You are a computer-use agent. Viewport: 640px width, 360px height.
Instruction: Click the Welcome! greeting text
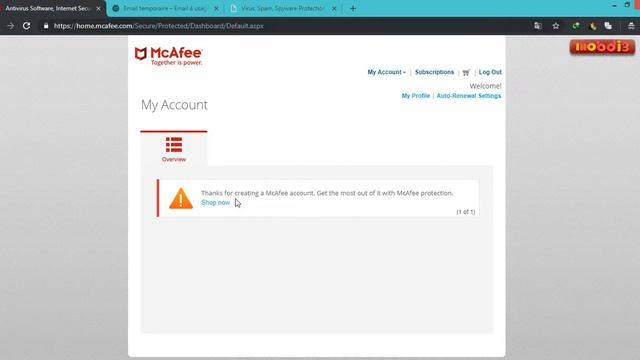pyautogui.click(x=485, y=86)
